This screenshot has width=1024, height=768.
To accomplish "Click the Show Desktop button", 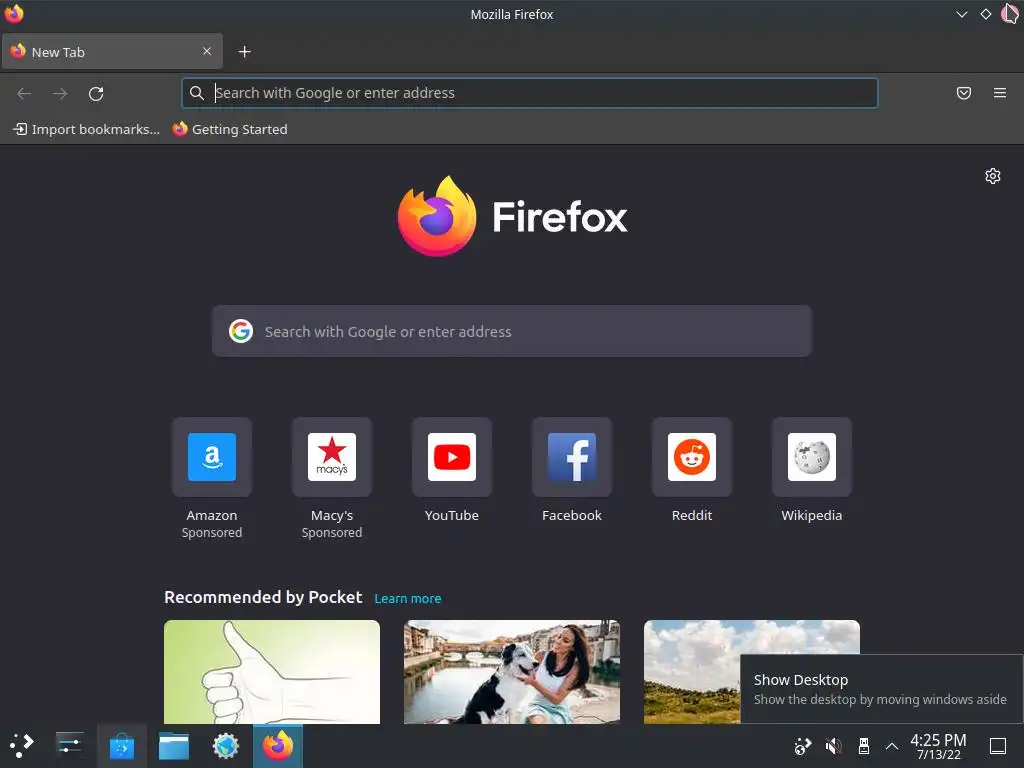I will click(x=998, y=746).
